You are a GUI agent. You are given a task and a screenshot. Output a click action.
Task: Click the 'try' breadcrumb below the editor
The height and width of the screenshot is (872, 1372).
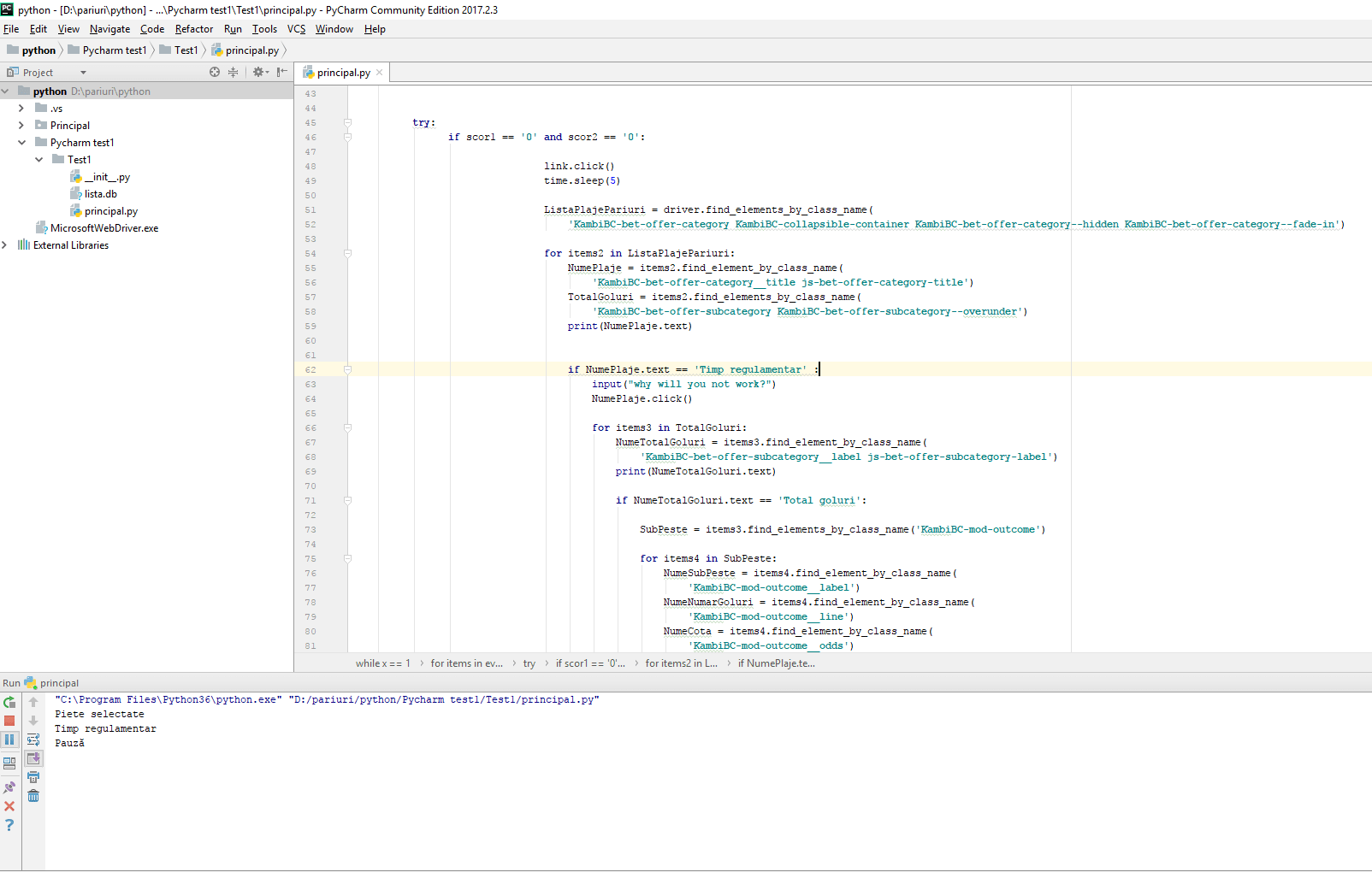[529, 663]
